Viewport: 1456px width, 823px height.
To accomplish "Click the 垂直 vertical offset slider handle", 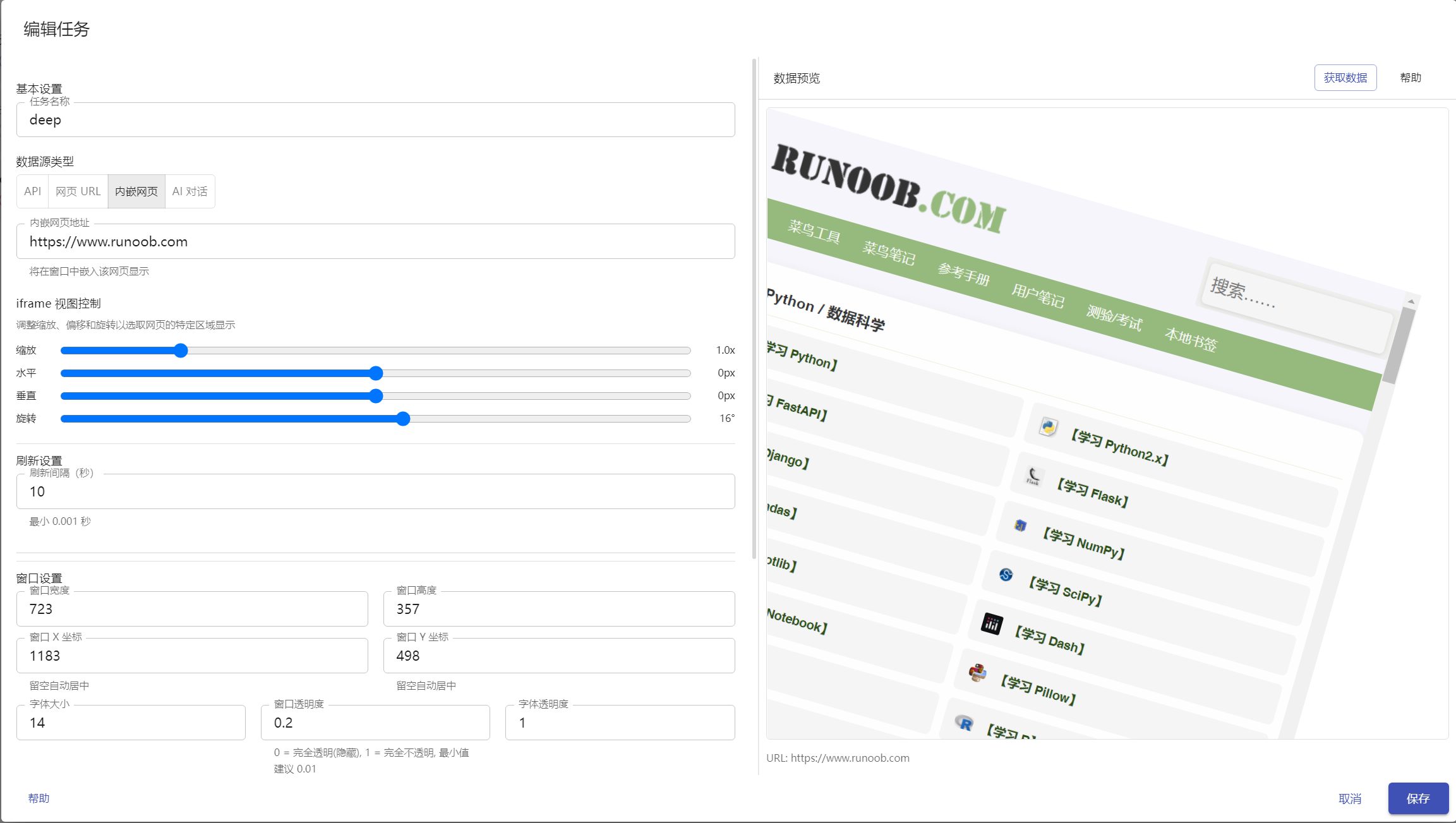I will pos(376,396).
